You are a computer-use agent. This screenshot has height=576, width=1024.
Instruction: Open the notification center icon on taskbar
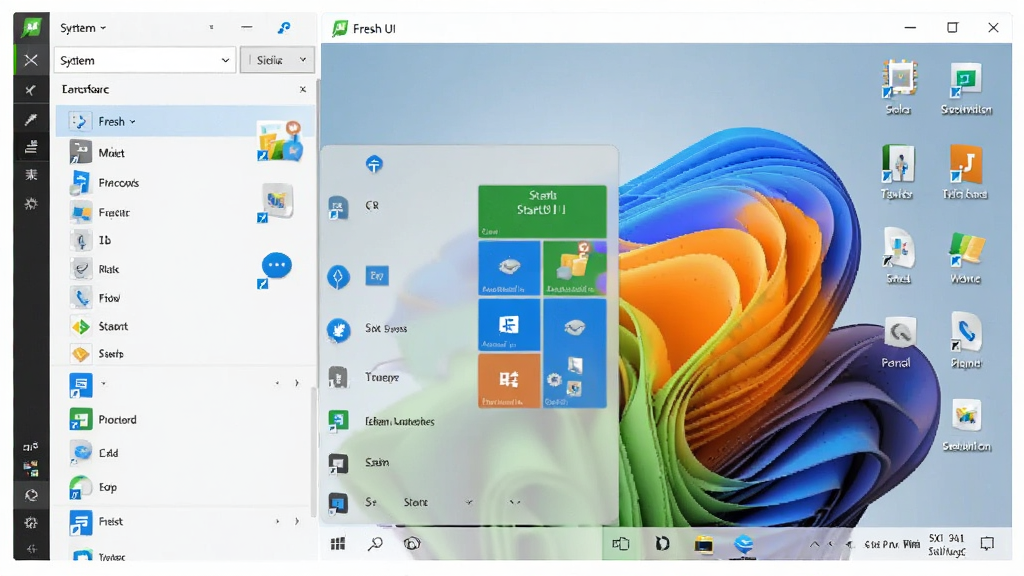987,543
